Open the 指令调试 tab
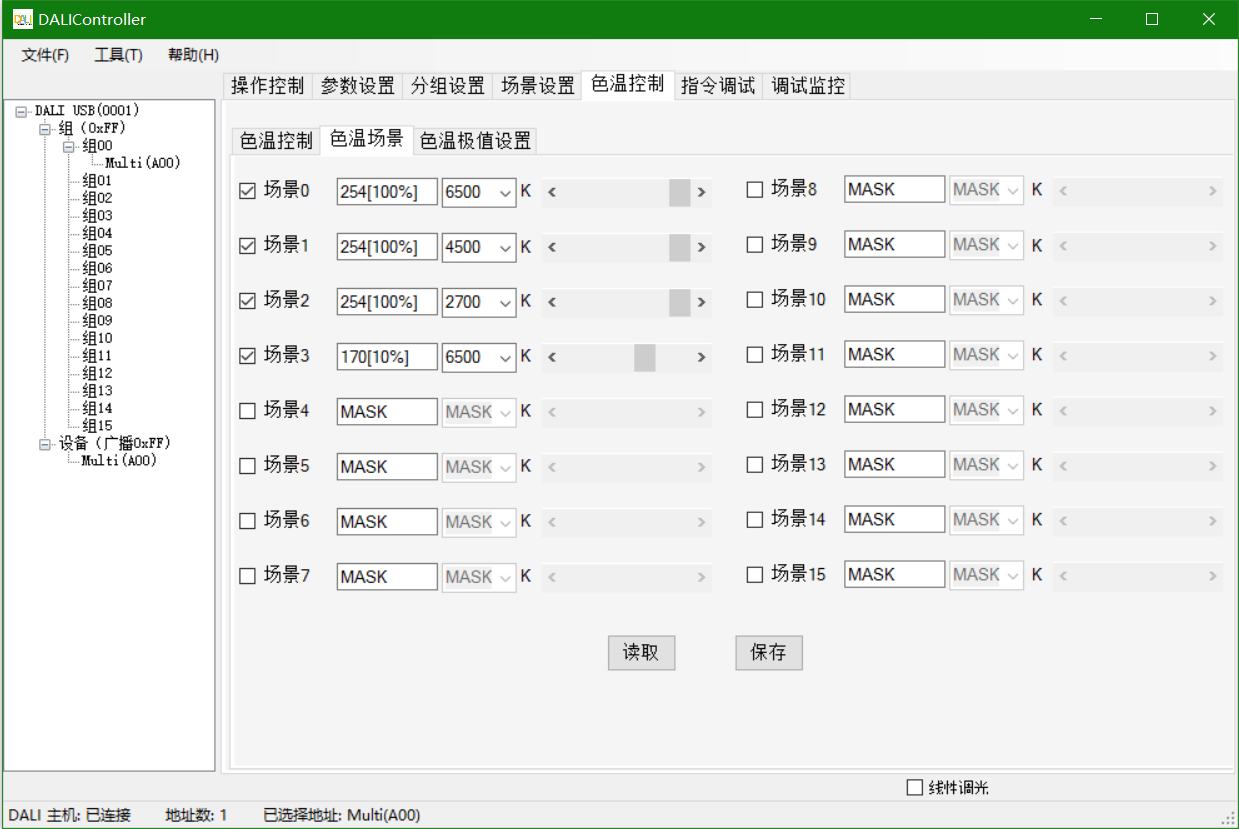 point(717,86)
